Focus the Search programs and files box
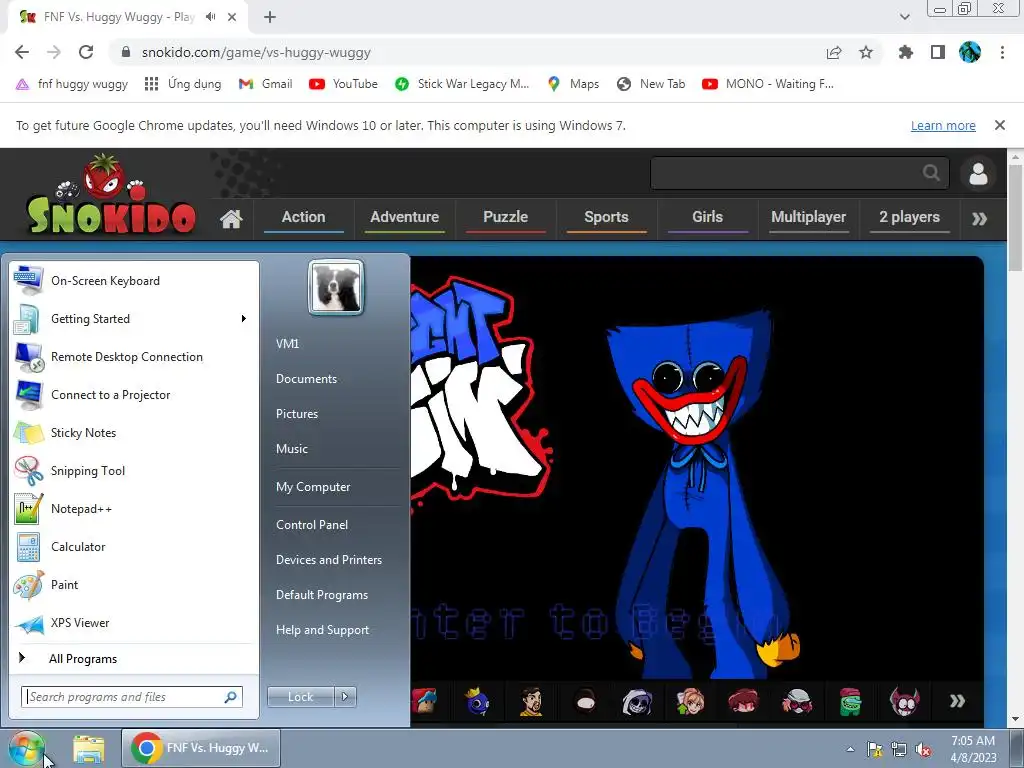Viewport: 1024px width, 768px height. pyautogui.click(x=132, y=697)
